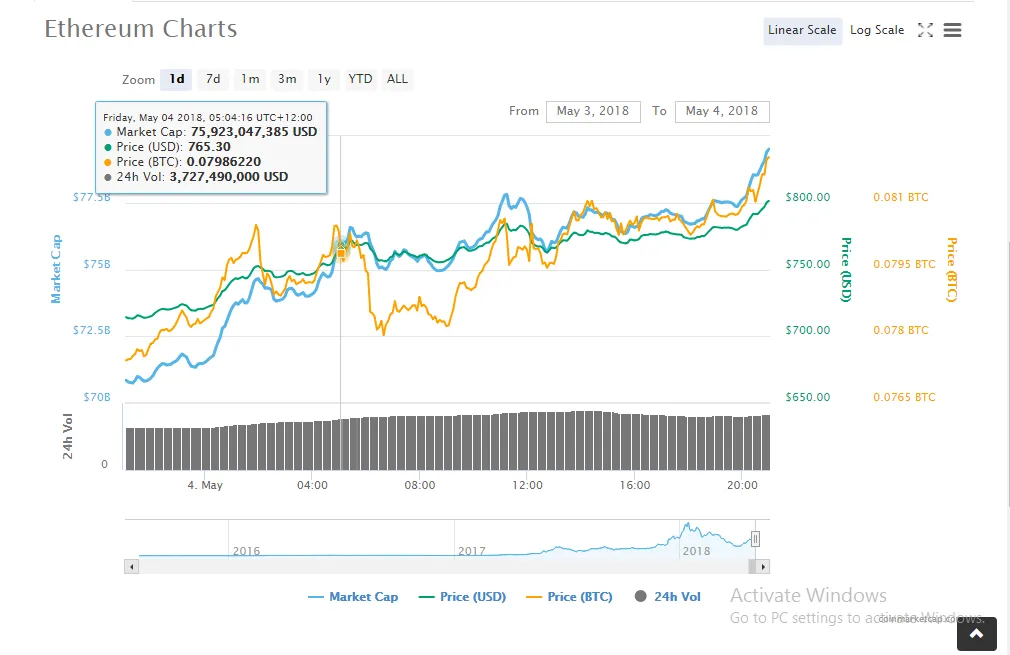
Task: Click the navigator right scroll arrow
Action: pyautogui.click(x=763, y=567)
